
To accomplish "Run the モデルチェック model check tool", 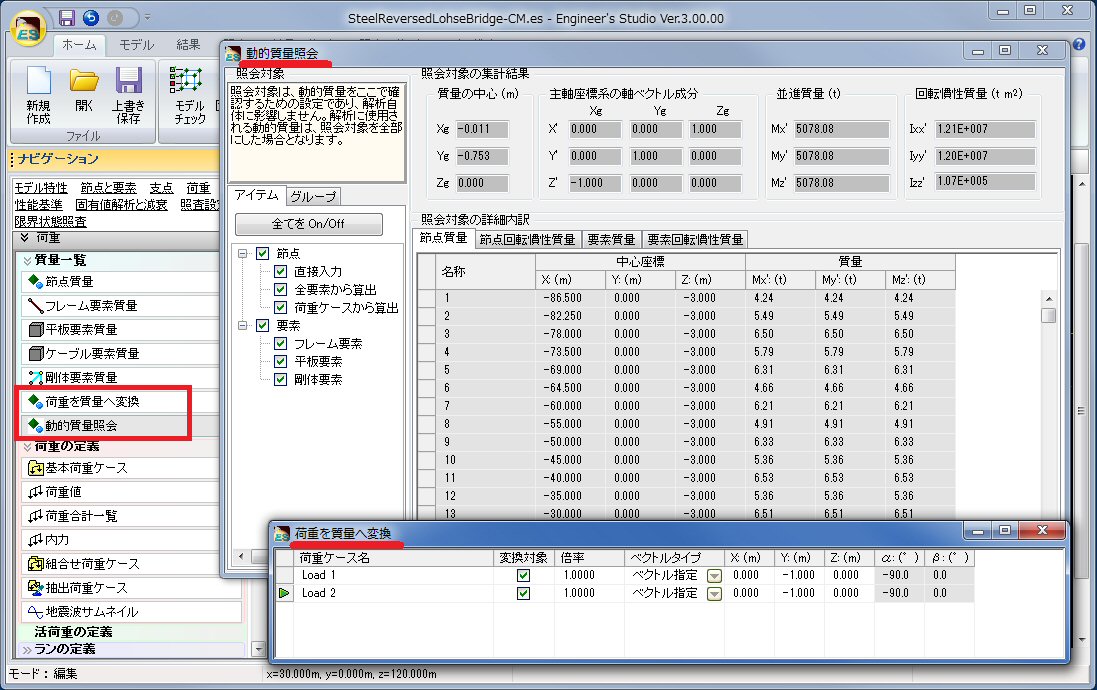I will tap(190, 96).
